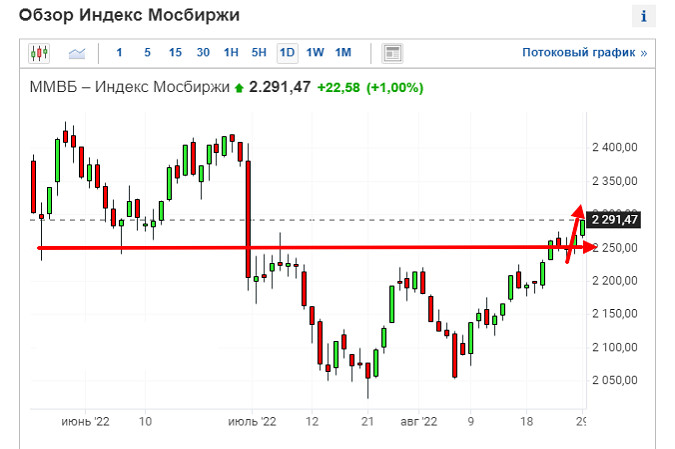
Task: Click the 2 200,00 axis label
Action: [x=615, y=281]
